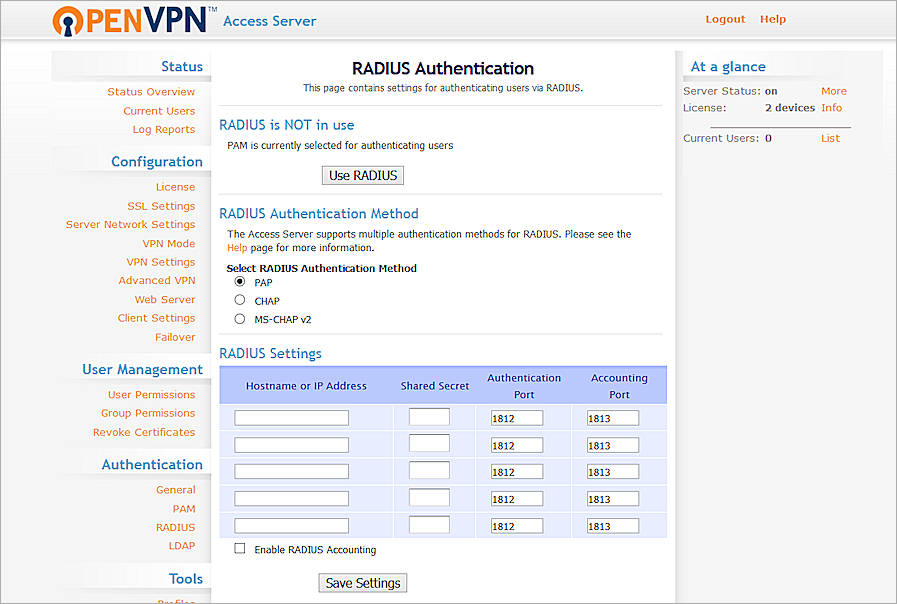Open LDAP authentication settings
The height and width of the screenshot is (604, 897).
click(x=182, y=546)
